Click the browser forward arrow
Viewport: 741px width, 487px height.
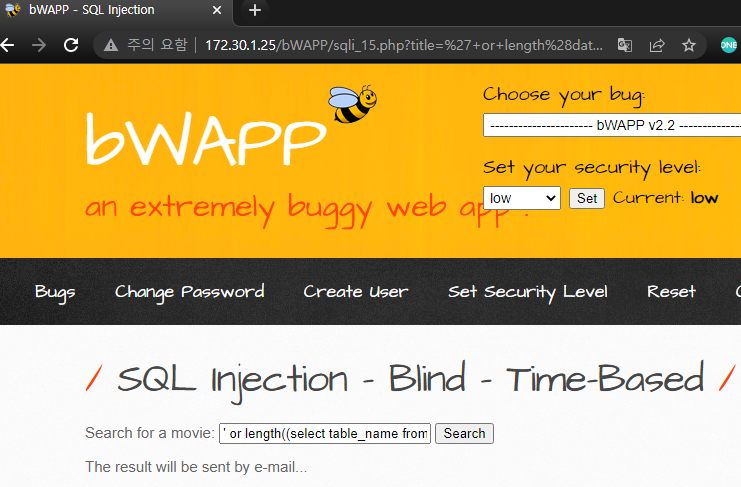pos(39,45)
